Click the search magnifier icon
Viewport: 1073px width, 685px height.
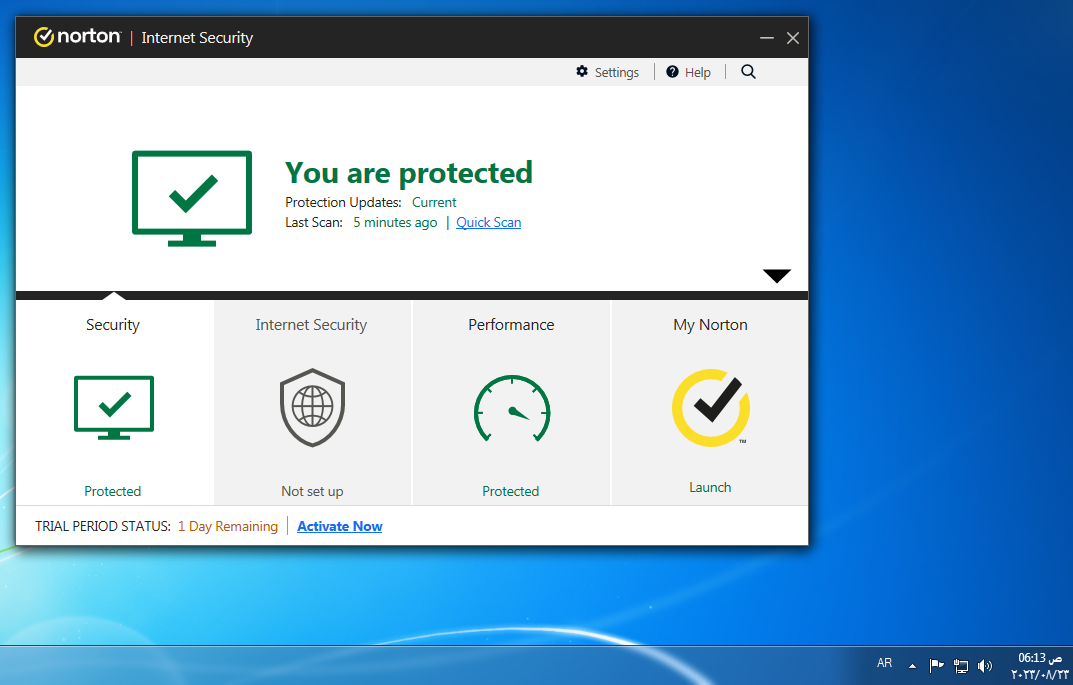tap(748, 72)
